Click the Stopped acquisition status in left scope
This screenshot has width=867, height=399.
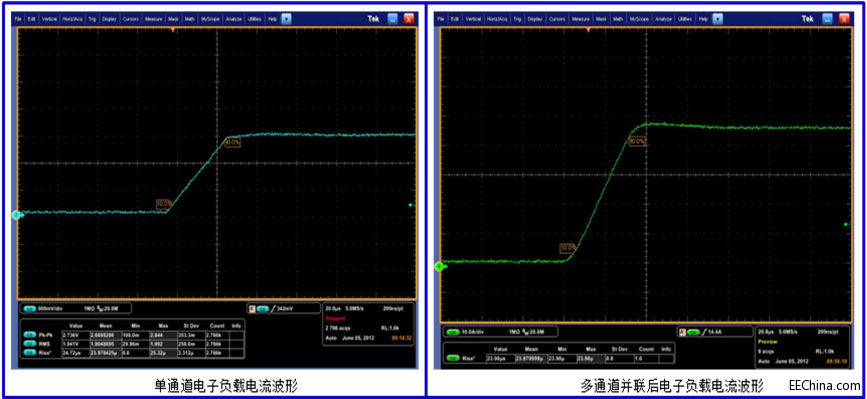click(334, 319)
